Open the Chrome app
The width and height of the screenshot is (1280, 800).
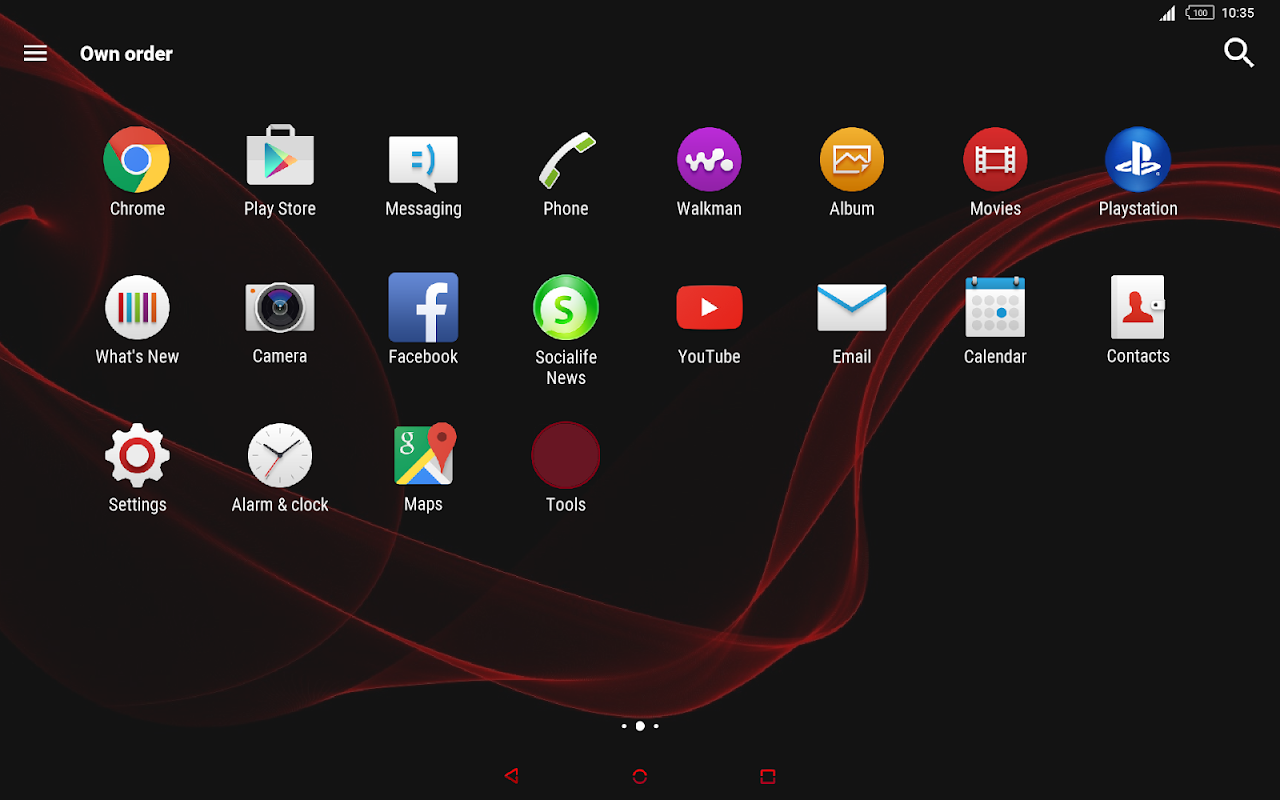click(137, 160)
